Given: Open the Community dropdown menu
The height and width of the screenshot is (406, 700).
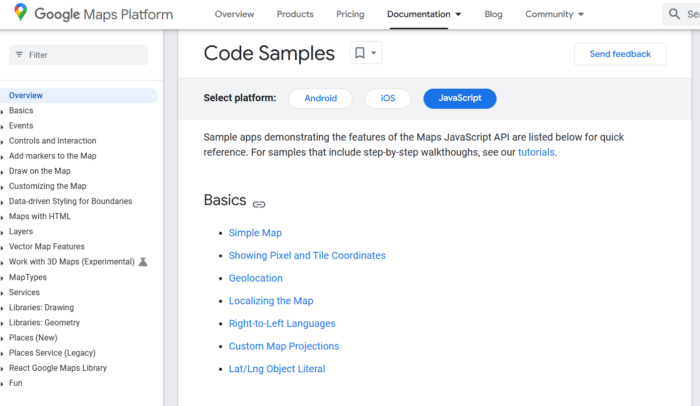Looking at the screenshot, I should [x=554, y=15].
